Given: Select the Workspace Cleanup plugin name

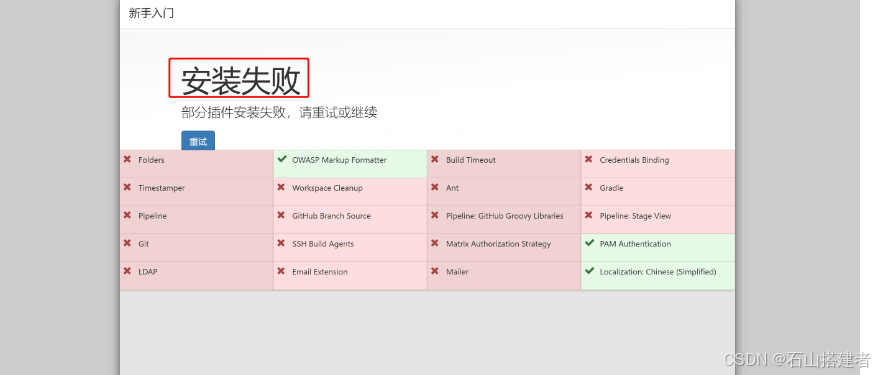Looking at the screenshot, I should (x=328, y=188).
